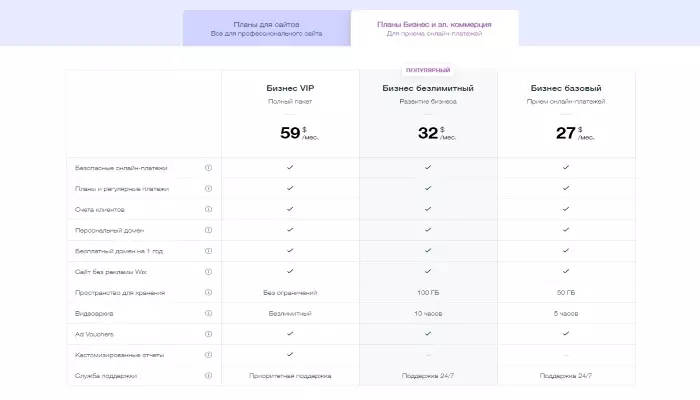Show info tooltip for Ad Vouchers

[208, 334]
